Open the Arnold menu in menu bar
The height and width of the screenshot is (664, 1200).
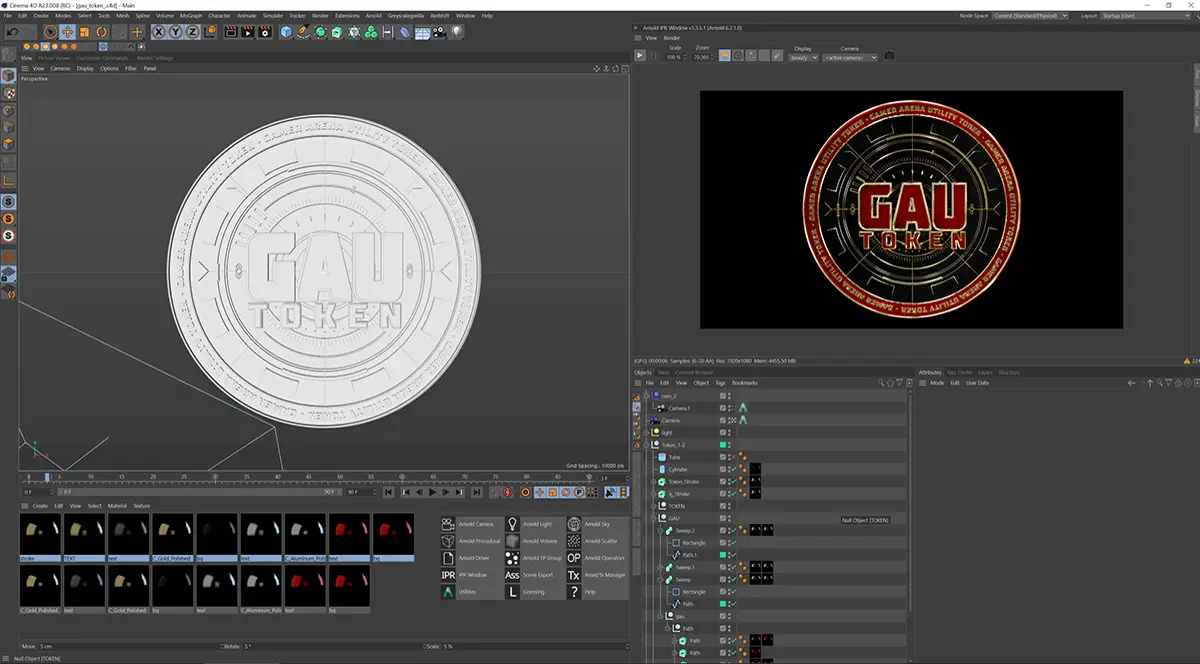click(373, 16)
